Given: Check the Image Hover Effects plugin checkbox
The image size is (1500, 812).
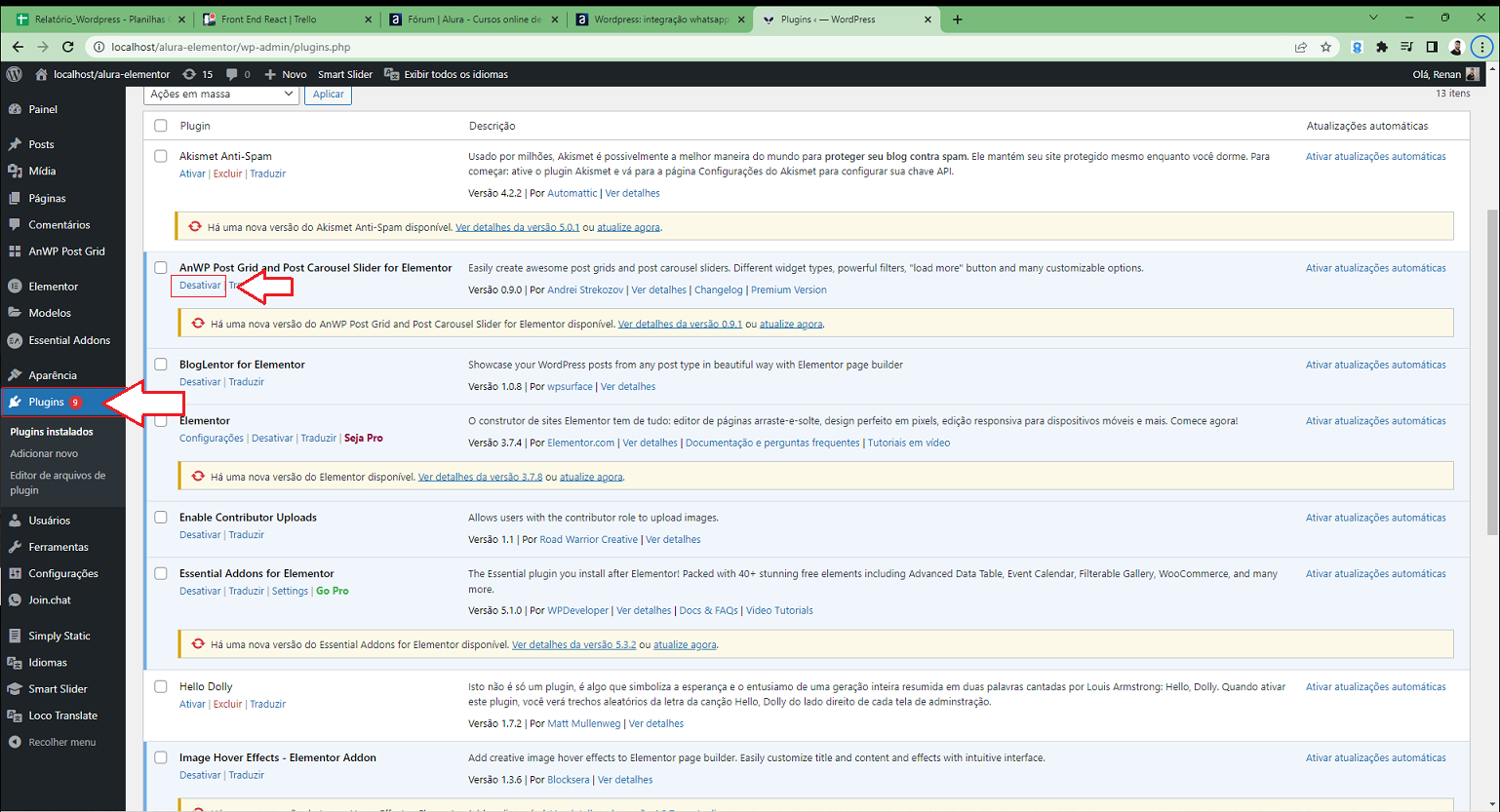Looking at the screenshot, I should click(x=161, y=757).
